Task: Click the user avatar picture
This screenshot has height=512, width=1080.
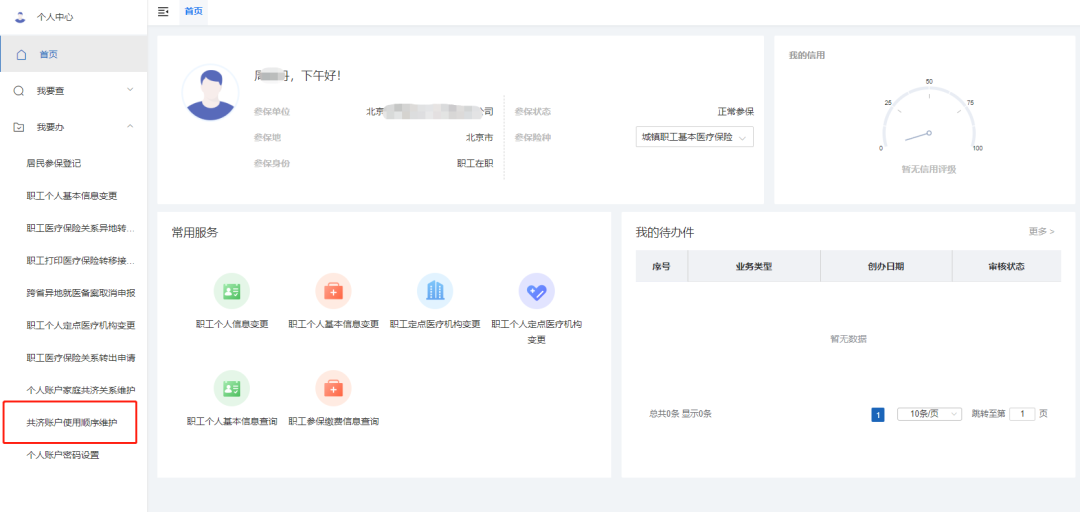Action: (x=210, y=93)
